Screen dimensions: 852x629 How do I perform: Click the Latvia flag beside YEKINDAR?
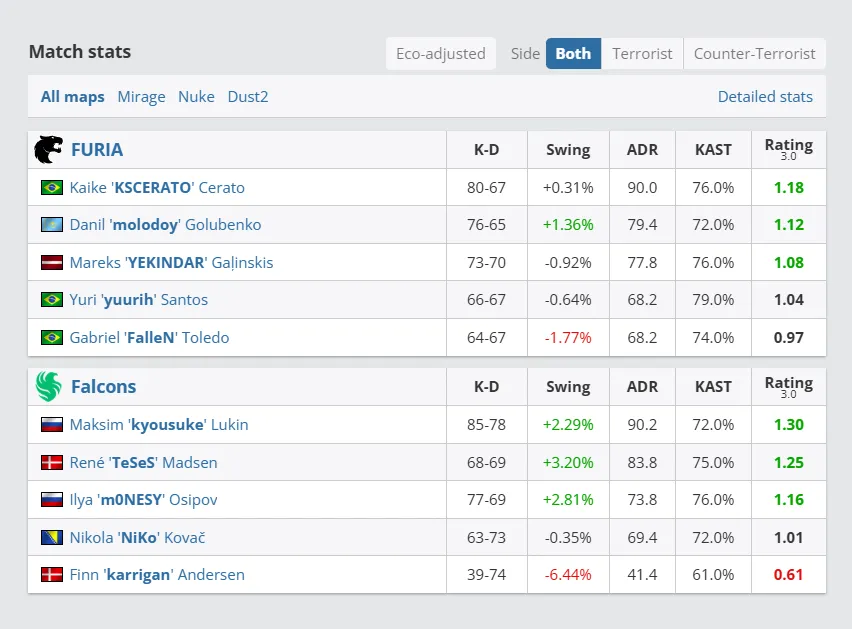coord(52,263)
